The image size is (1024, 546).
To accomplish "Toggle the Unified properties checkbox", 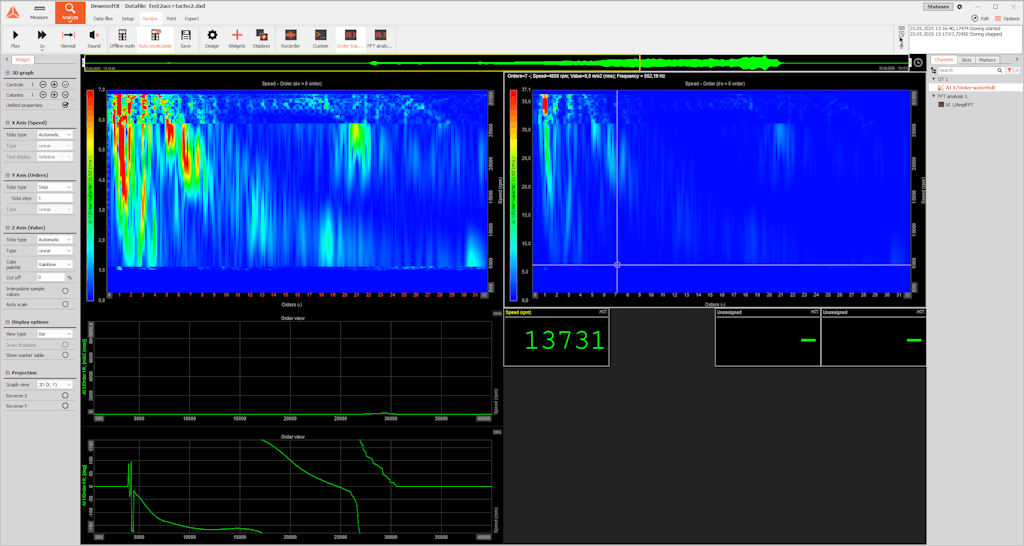I will (x=65, y=105).
